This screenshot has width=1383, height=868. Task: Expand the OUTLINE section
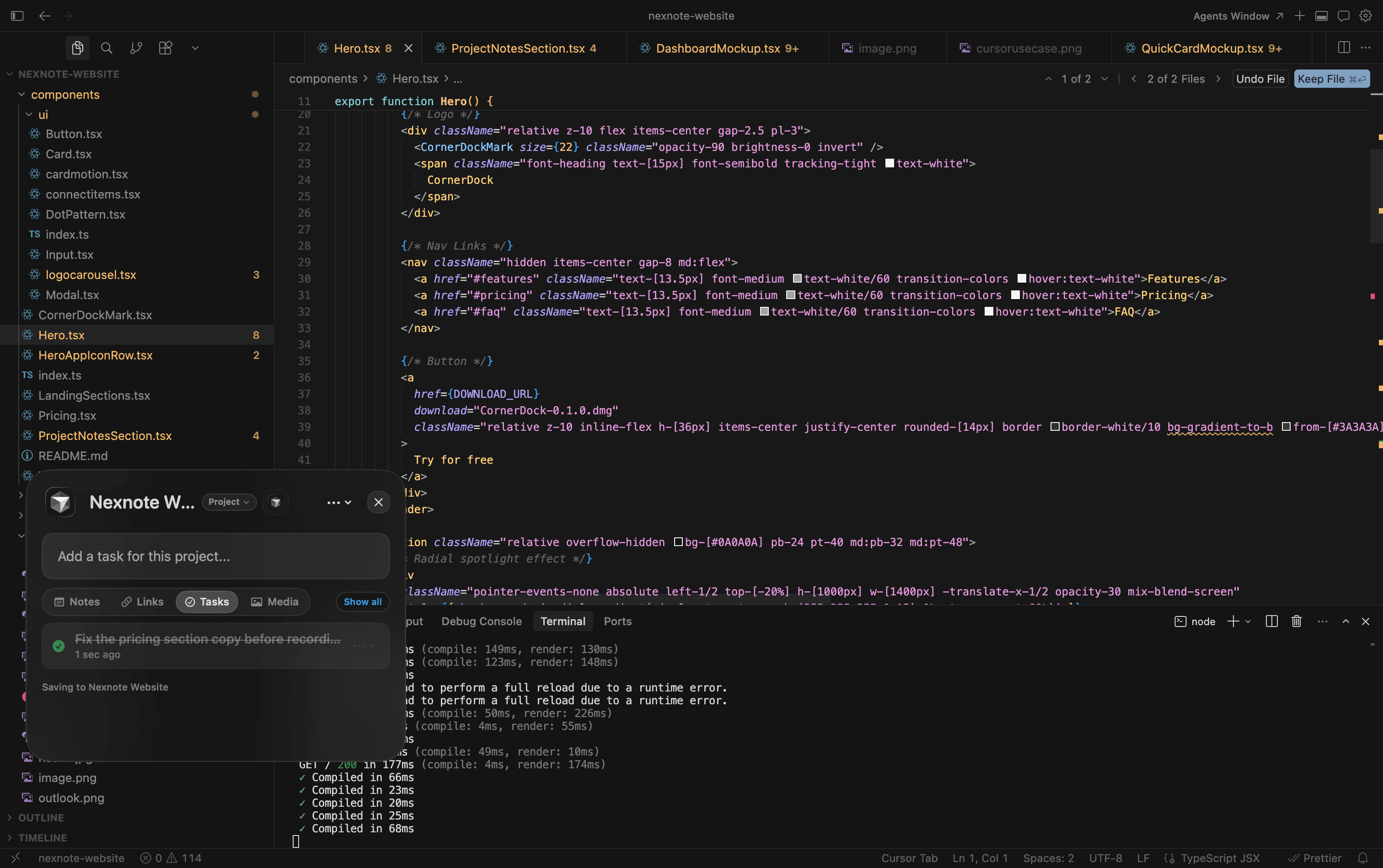41,818
